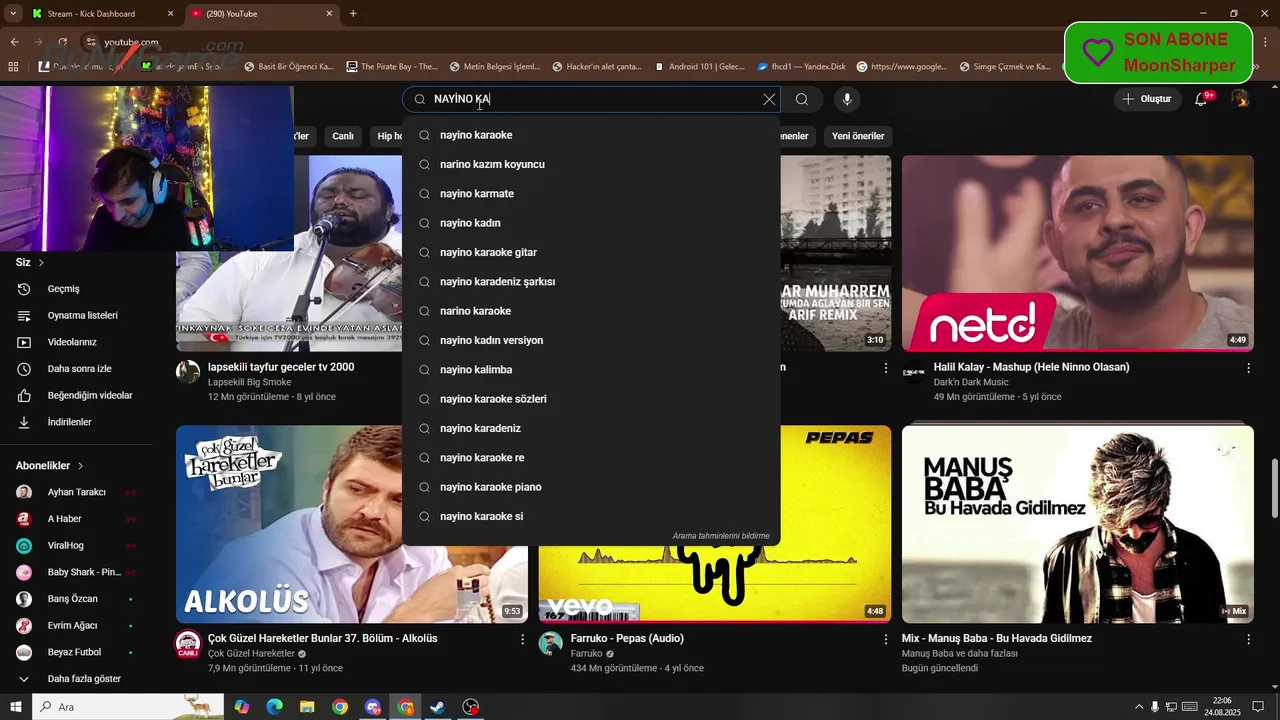Viewport: 1280px width, 720px height.
Task: Select suggestion 'nayino kadın'
Action: click(591, 223)
